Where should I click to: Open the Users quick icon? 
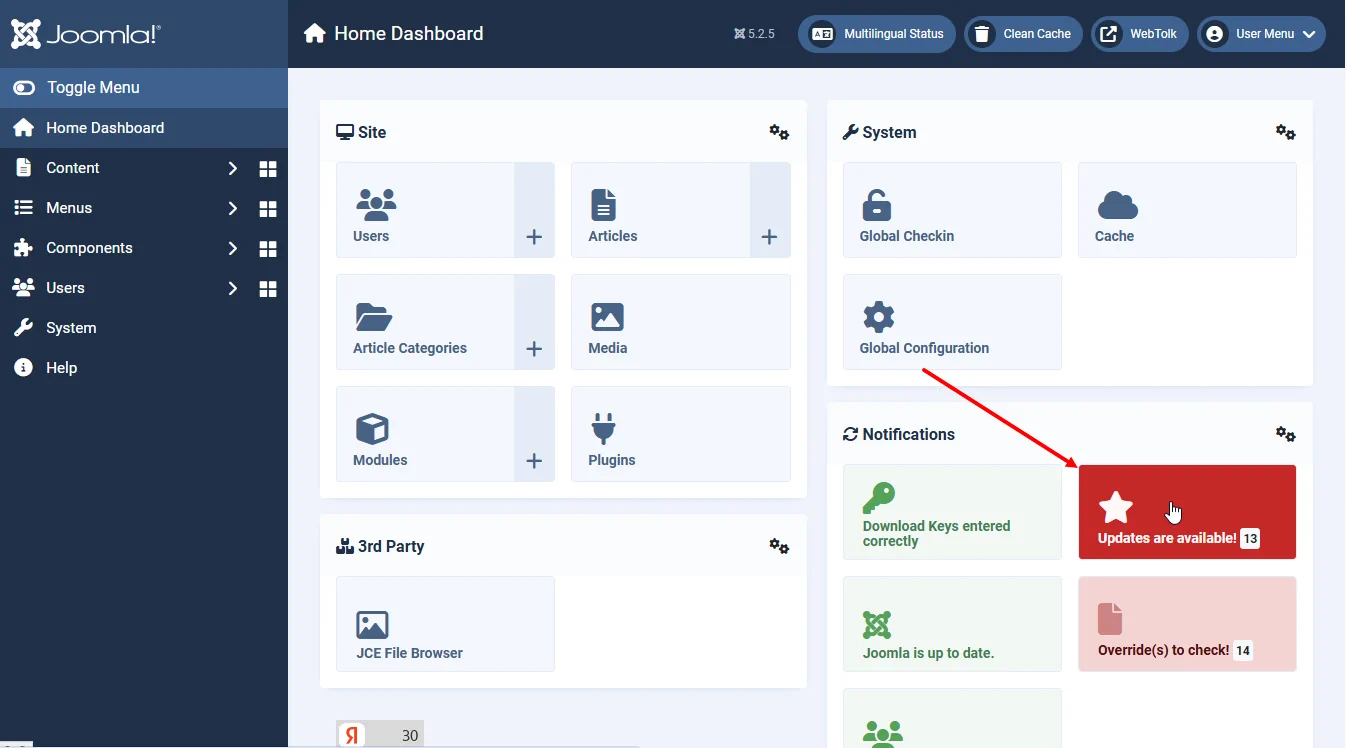425,210
